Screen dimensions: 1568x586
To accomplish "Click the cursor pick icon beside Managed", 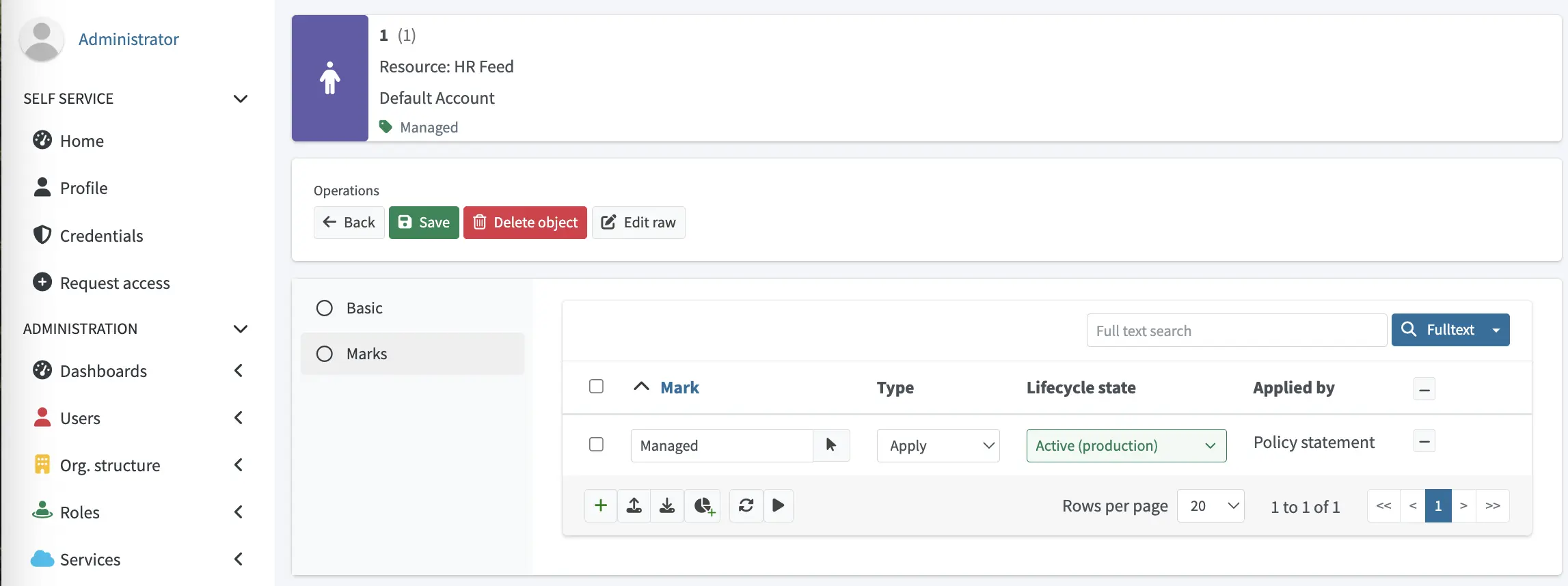I will 831,445.
